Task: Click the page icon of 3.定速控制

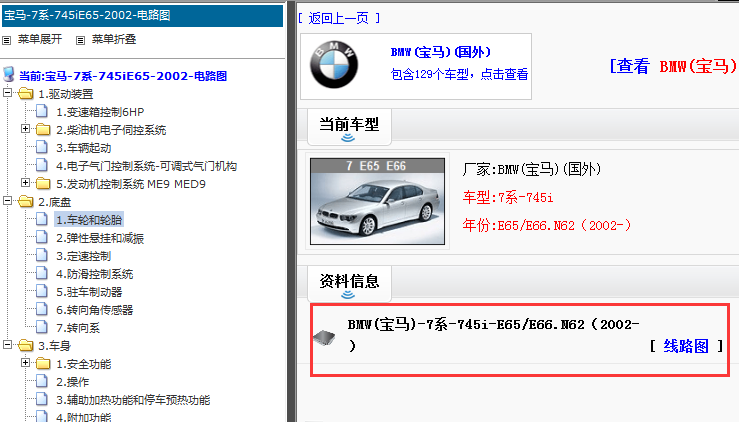Action: point(42,255)
